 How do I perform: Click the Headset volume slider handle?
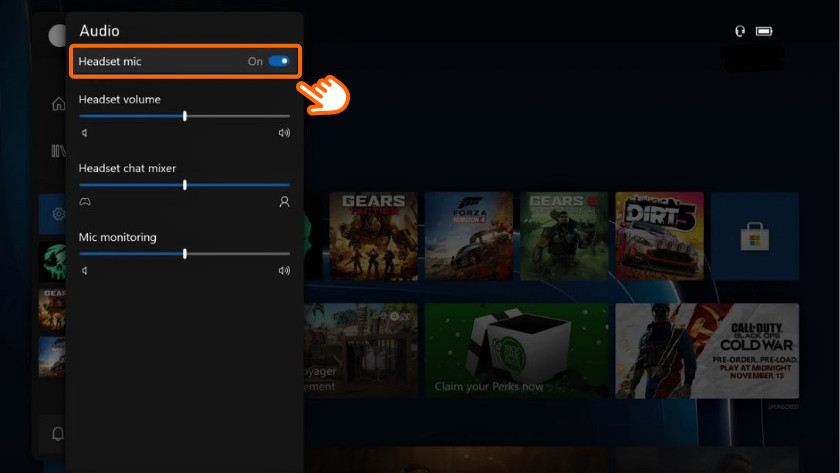[185, 116]
